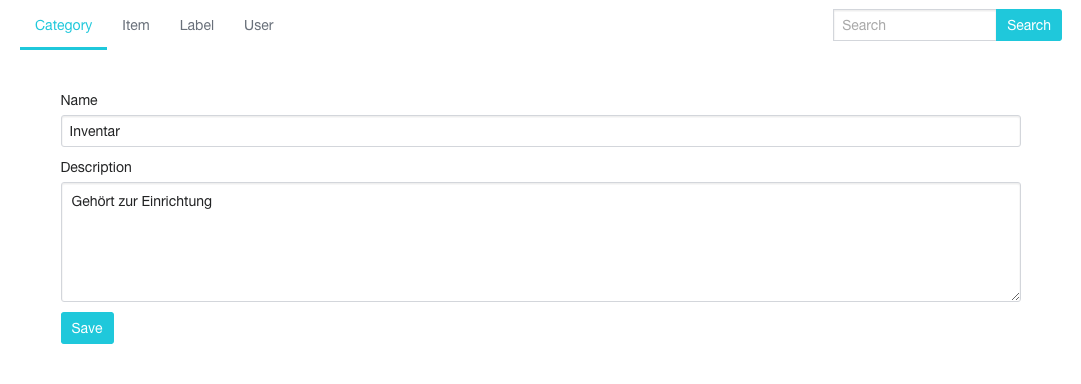Click the word Einrichtung in the description
Viewport: 1081px width, 384px height.
[176, 202]
